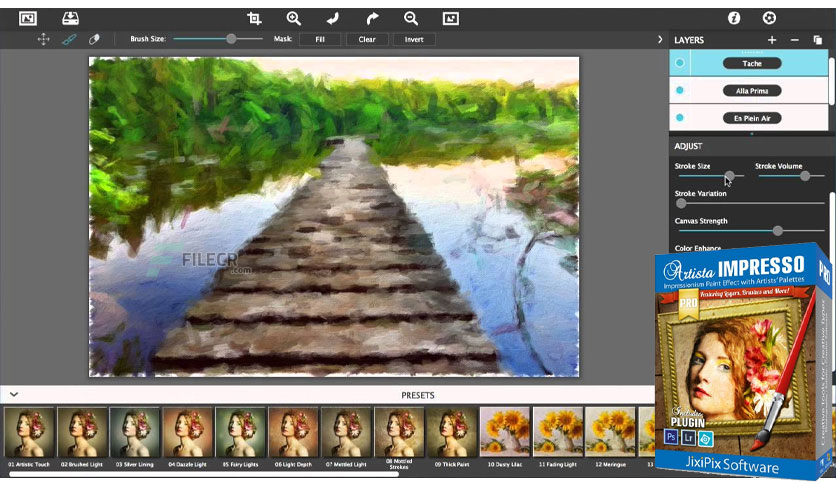Select the En Plein Air layer name
This screenshot has width=836, height=484.
752,118
